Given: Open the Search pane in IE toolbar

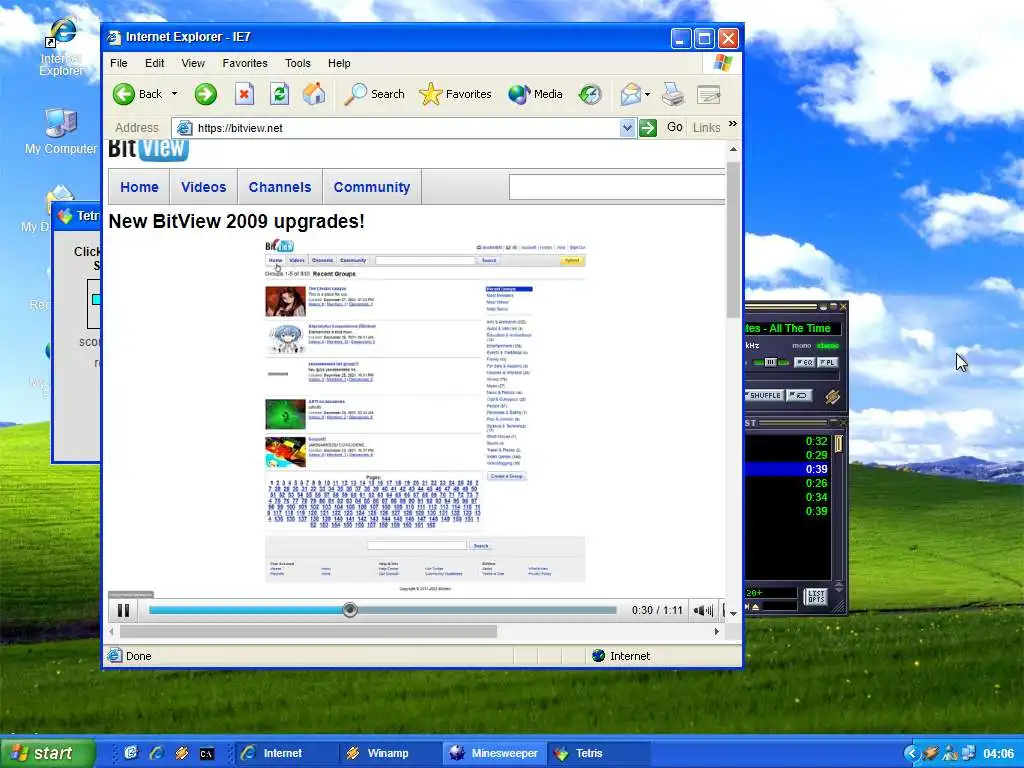Looking at the screenshot, I should 375,94.
